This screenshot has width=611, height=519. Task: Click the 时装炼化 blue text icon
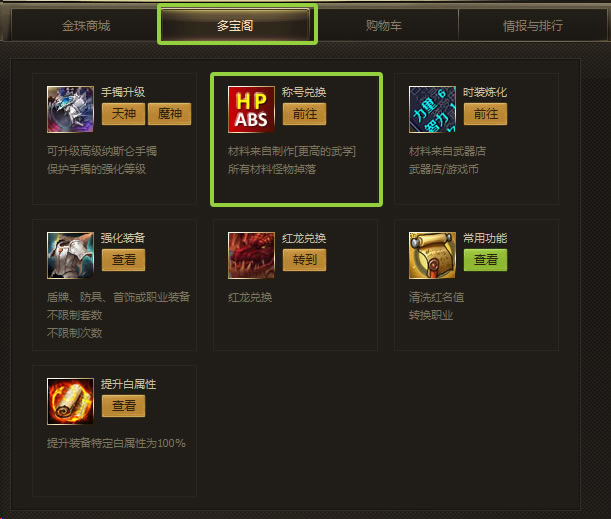432,109
